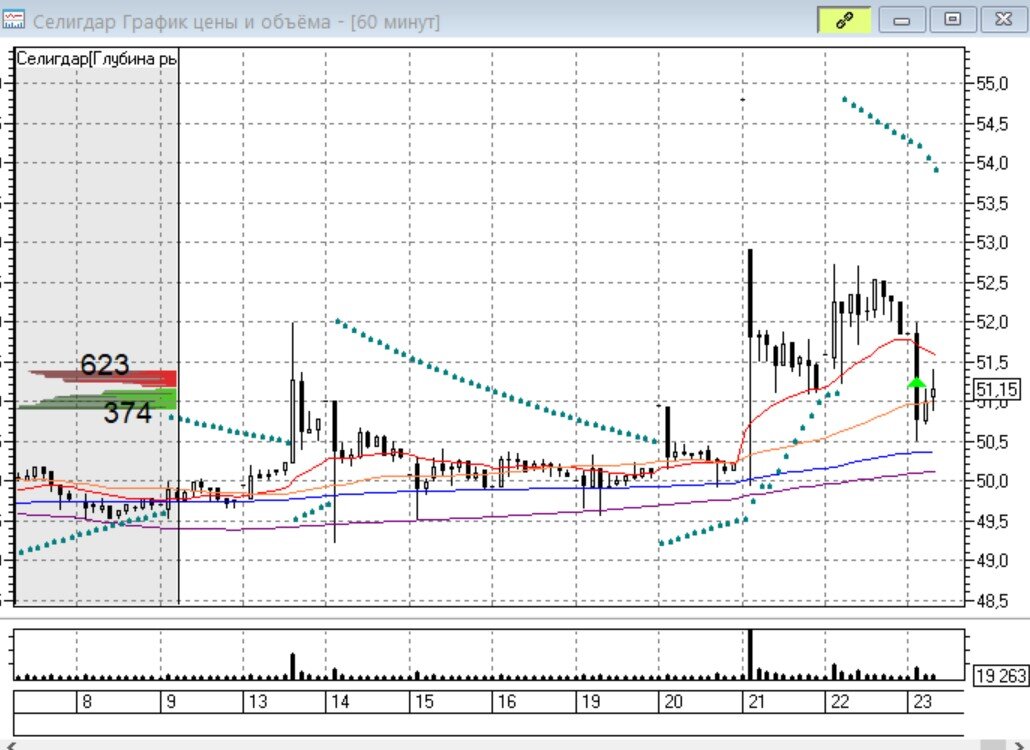1030x750 pixels.
Task: Click the 51,5 price axis label
Action: (992, 362)
